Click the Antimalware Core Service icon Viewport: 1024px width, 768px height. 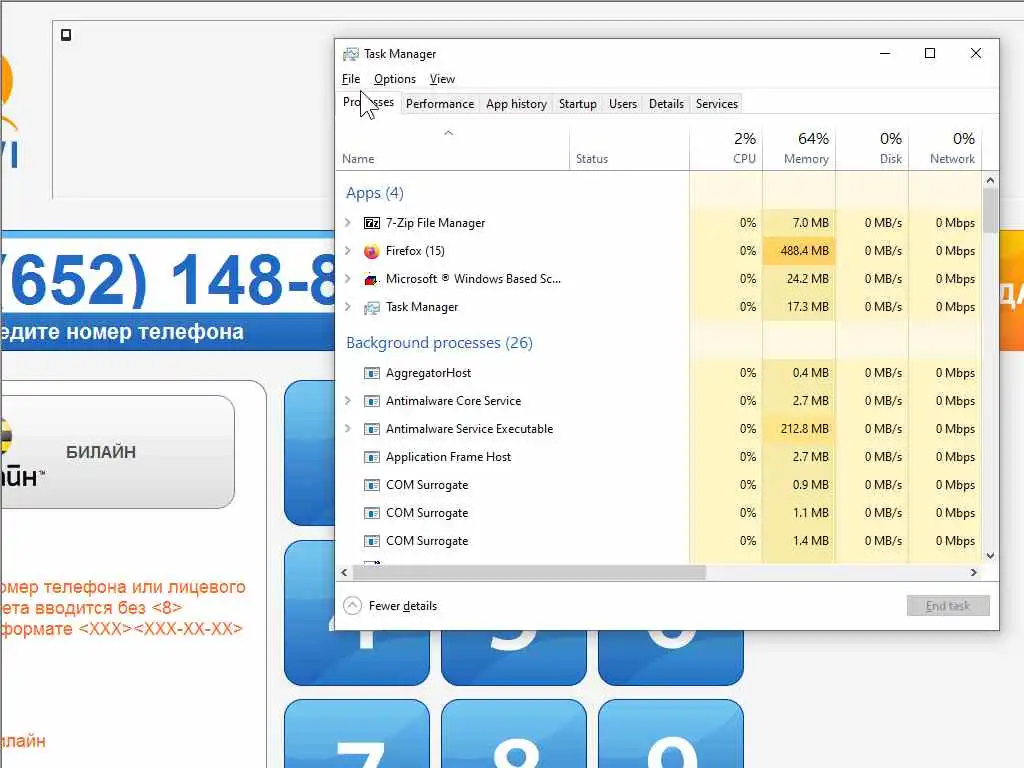pyautogui.click(x=372, y=402)
